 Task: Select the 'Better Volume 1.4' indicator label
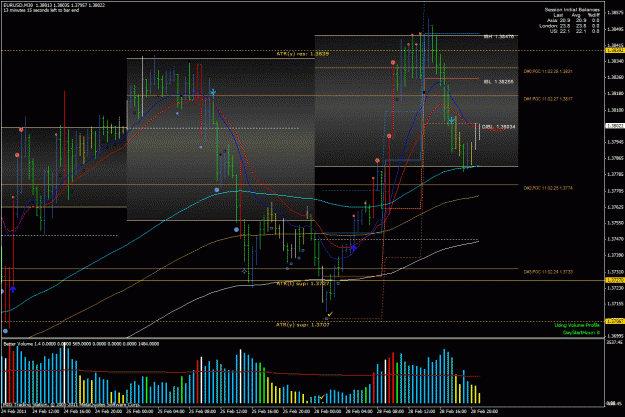coord(20,344)
